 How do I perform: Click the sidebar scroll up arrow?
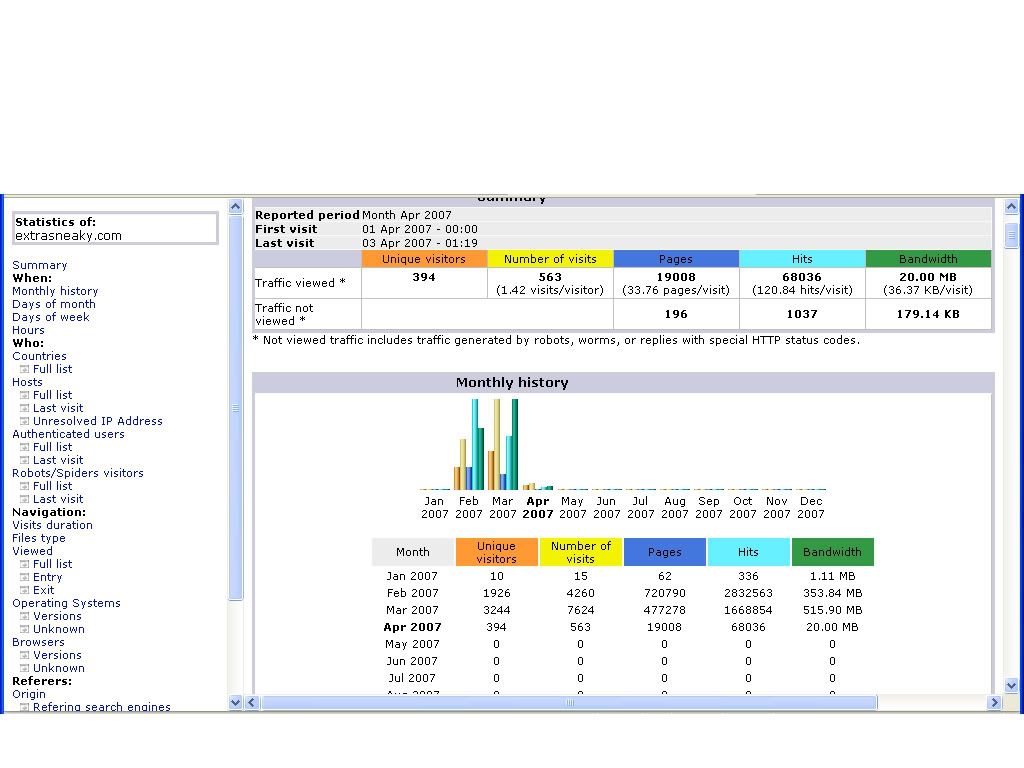point(236,207)
